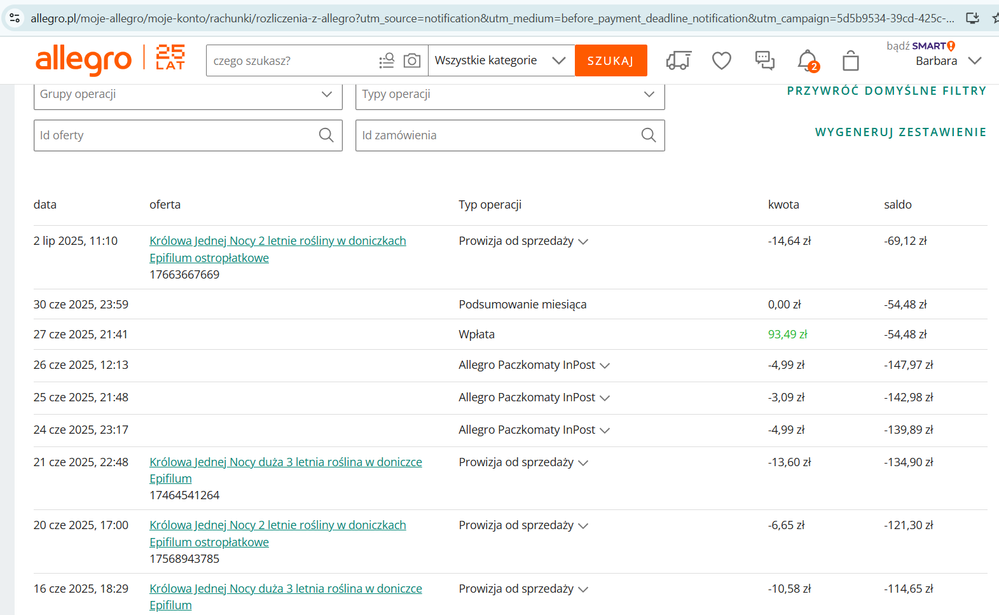Click WYGENERUJ ZESTAWIENIE
Viewport: 999px width, 615px height.
point(900,133)
